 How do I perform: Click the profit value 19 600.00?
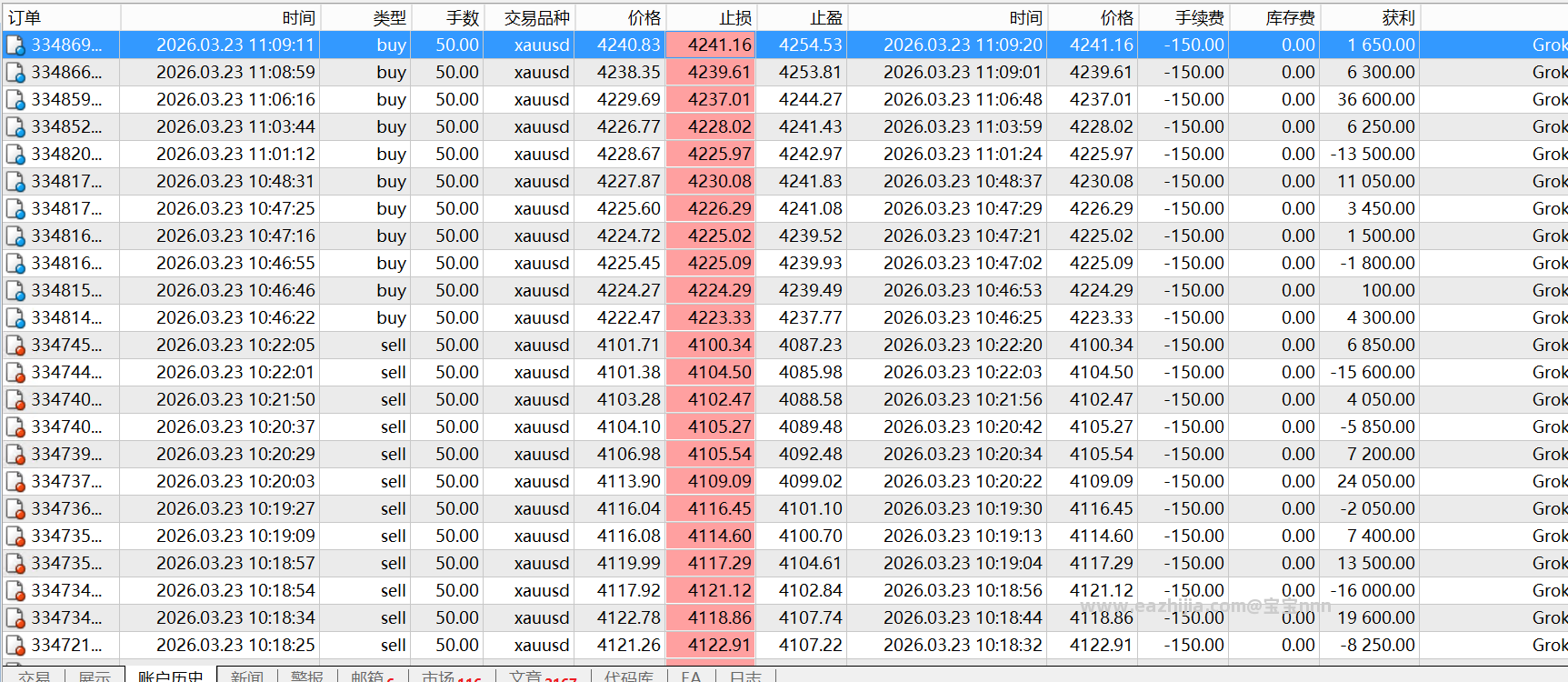1375,618
